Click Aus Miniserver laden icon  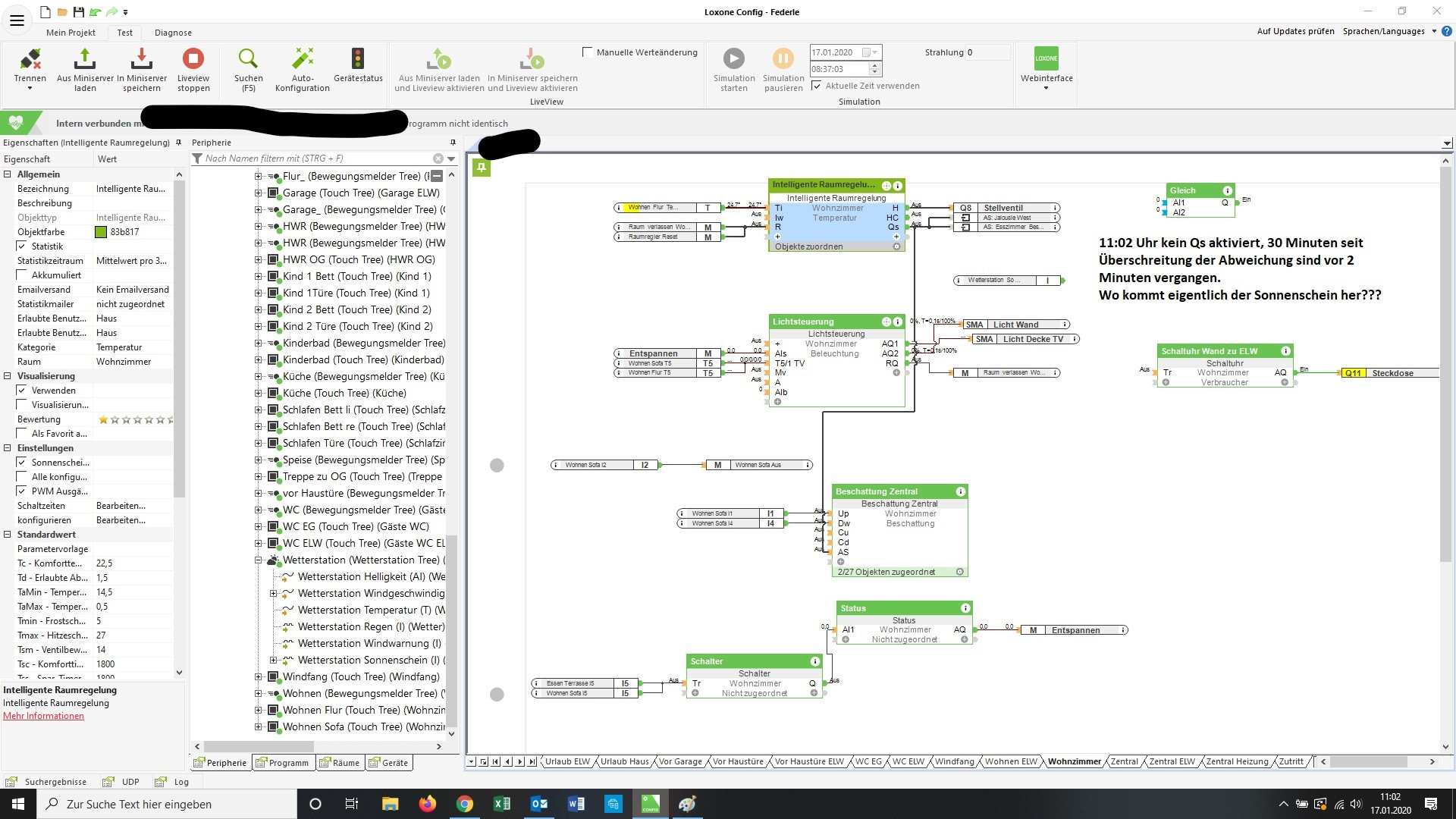click(85, 59)
